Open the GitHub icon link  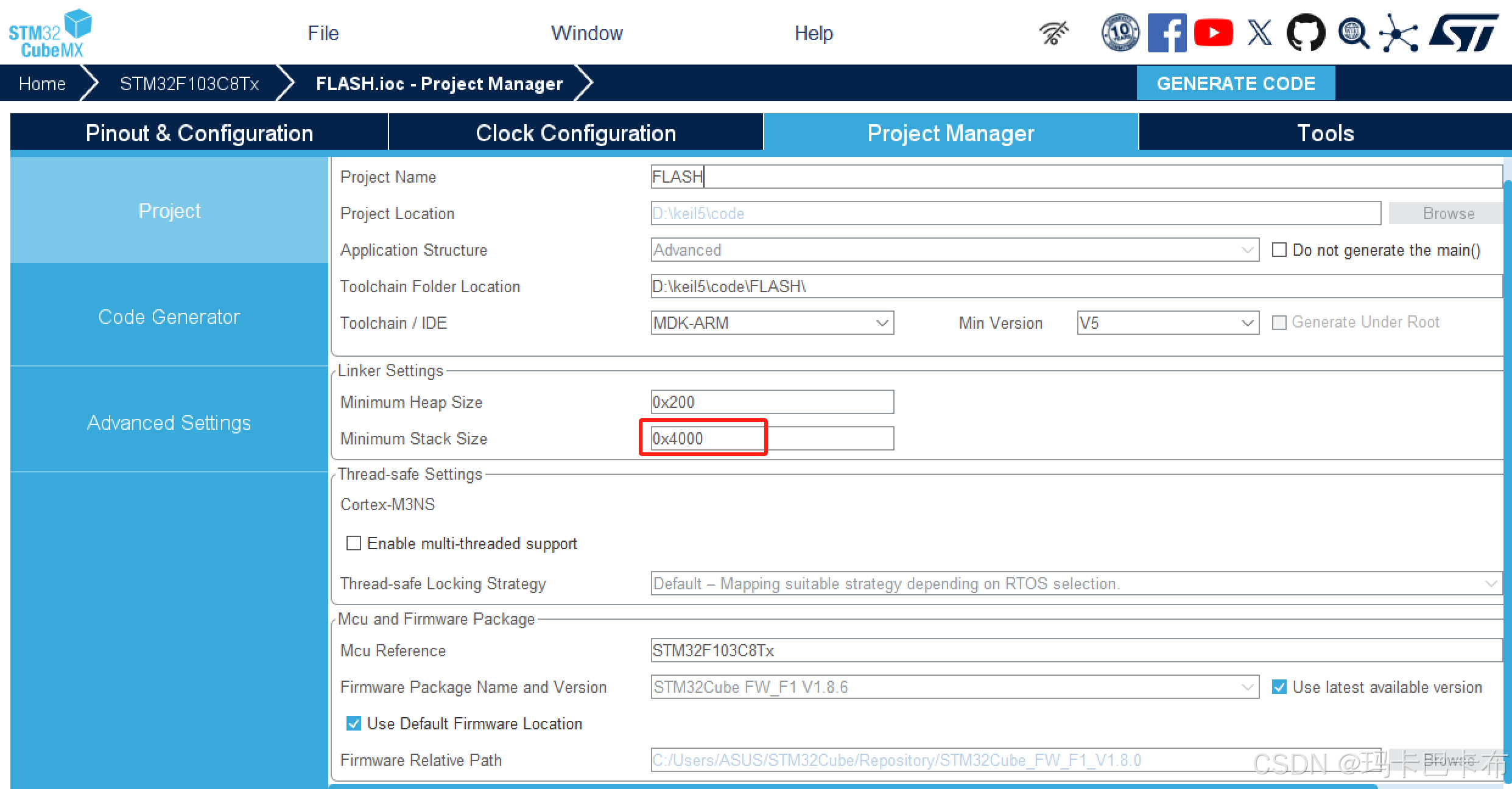(1306, 33)
